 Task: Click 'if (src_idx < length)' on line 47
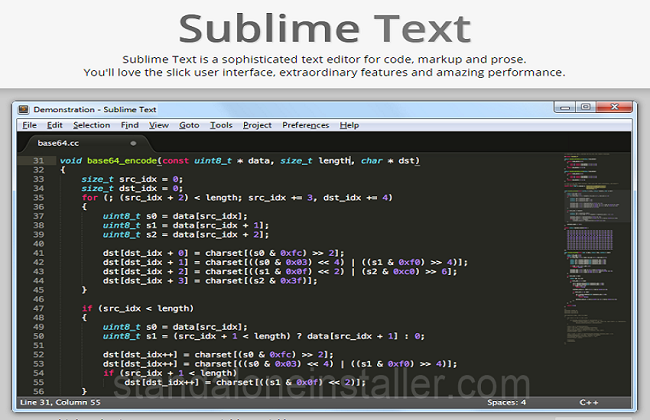tap(138, 308)
